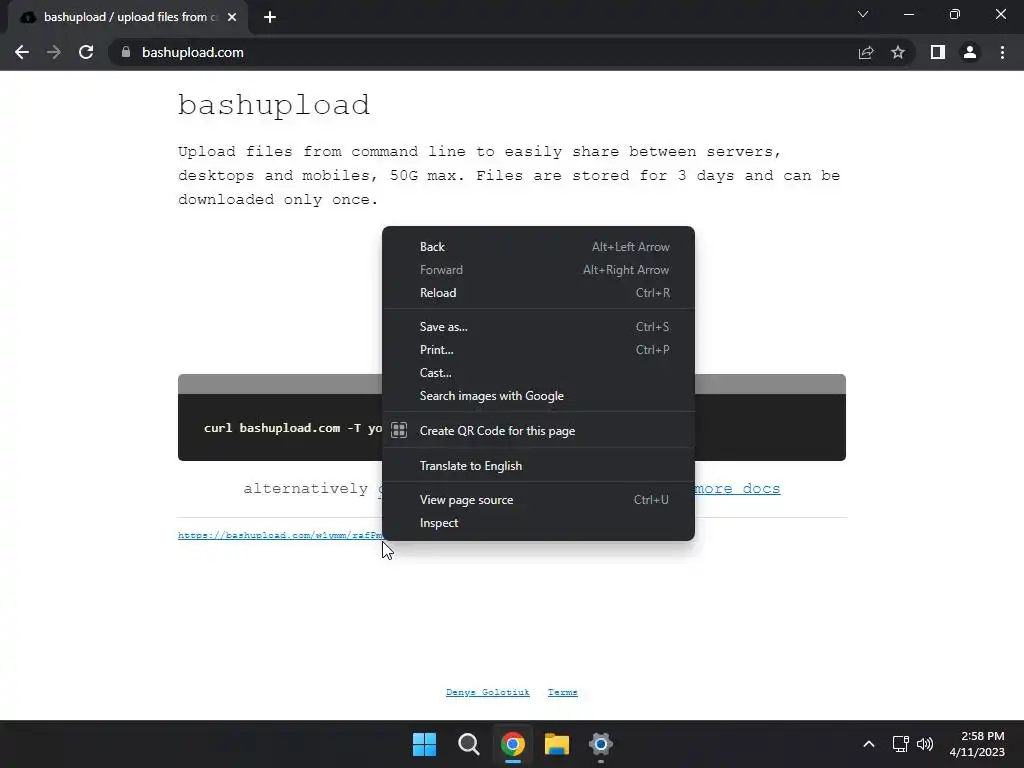Choose Create QR Code for this page
Viewport: 1024px width, 768px height.
coord(538,430)
